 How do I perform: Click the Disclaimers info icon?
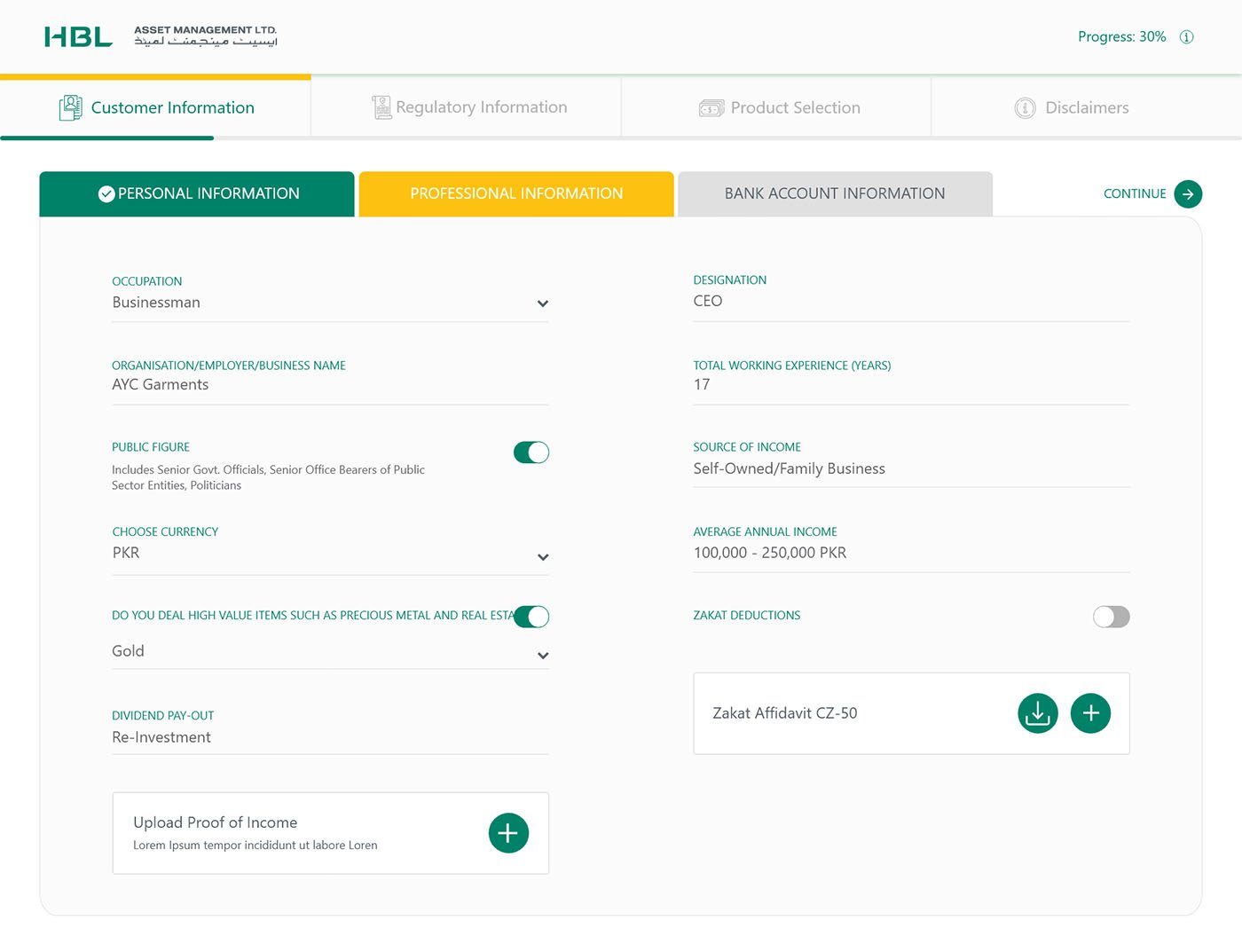click(1025, 108)
